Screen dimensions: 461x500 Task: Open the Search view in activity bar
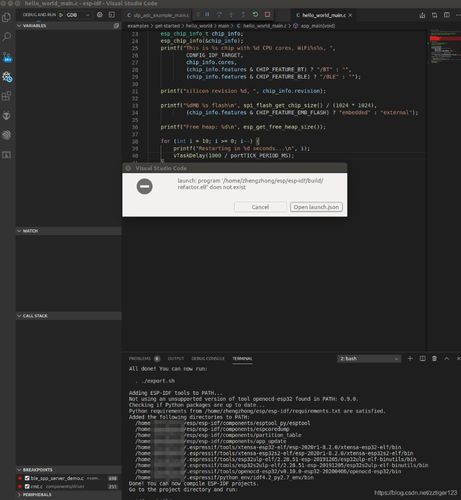click(x=7, y=37)
